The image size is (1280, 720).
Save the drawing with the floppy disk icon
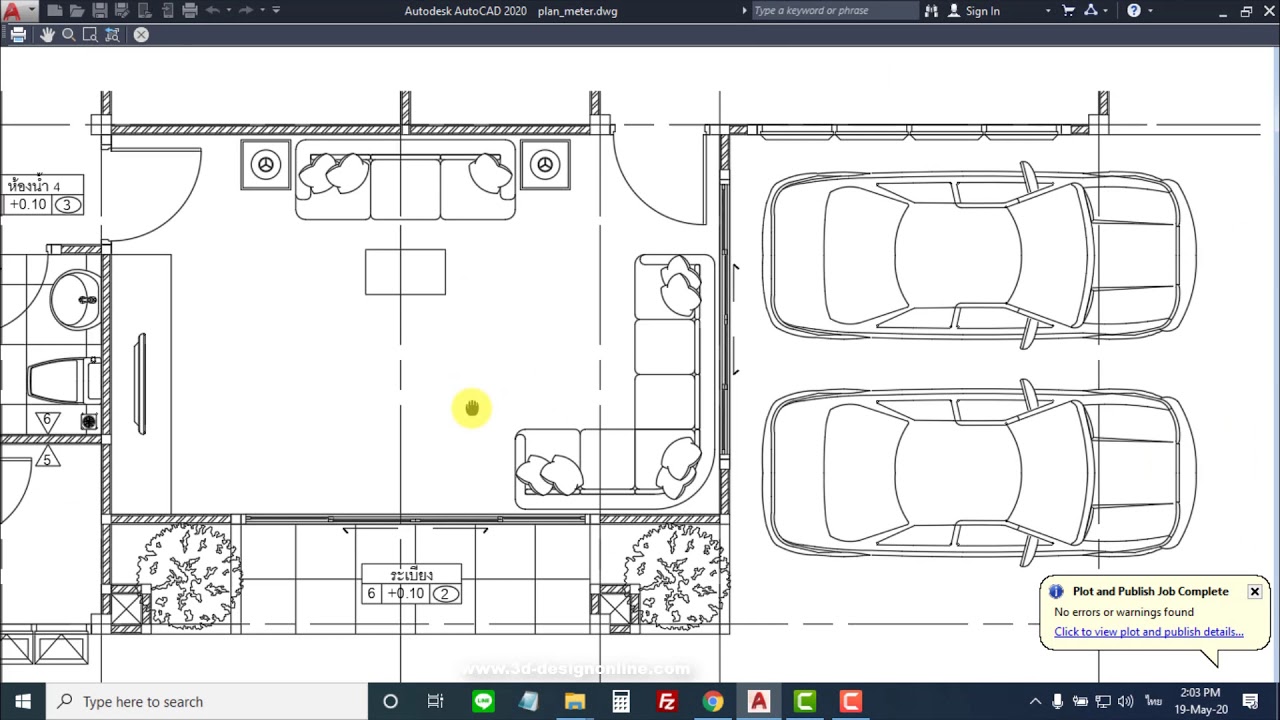pyautogui.click(x=99, y=10)
